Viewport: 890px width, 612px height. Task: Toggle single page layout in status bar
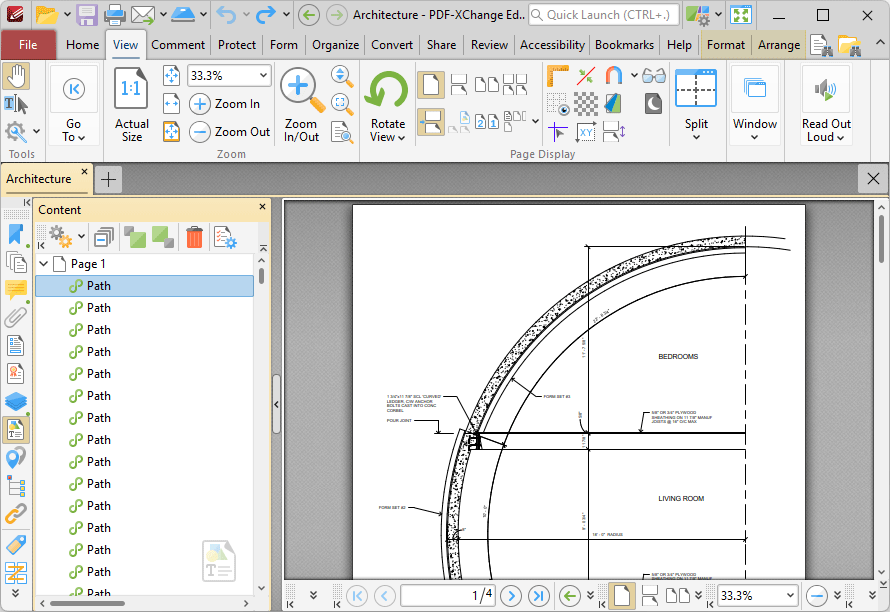(x=622, y=596)
